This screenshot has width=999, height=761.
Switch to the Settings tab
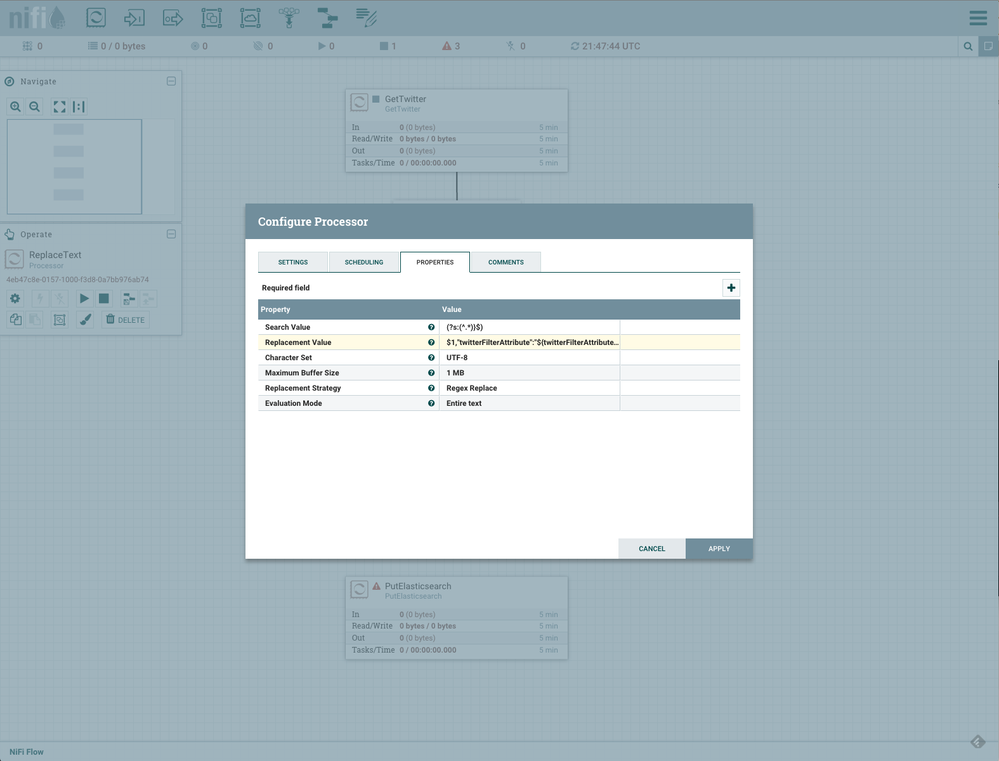[293, 262]
